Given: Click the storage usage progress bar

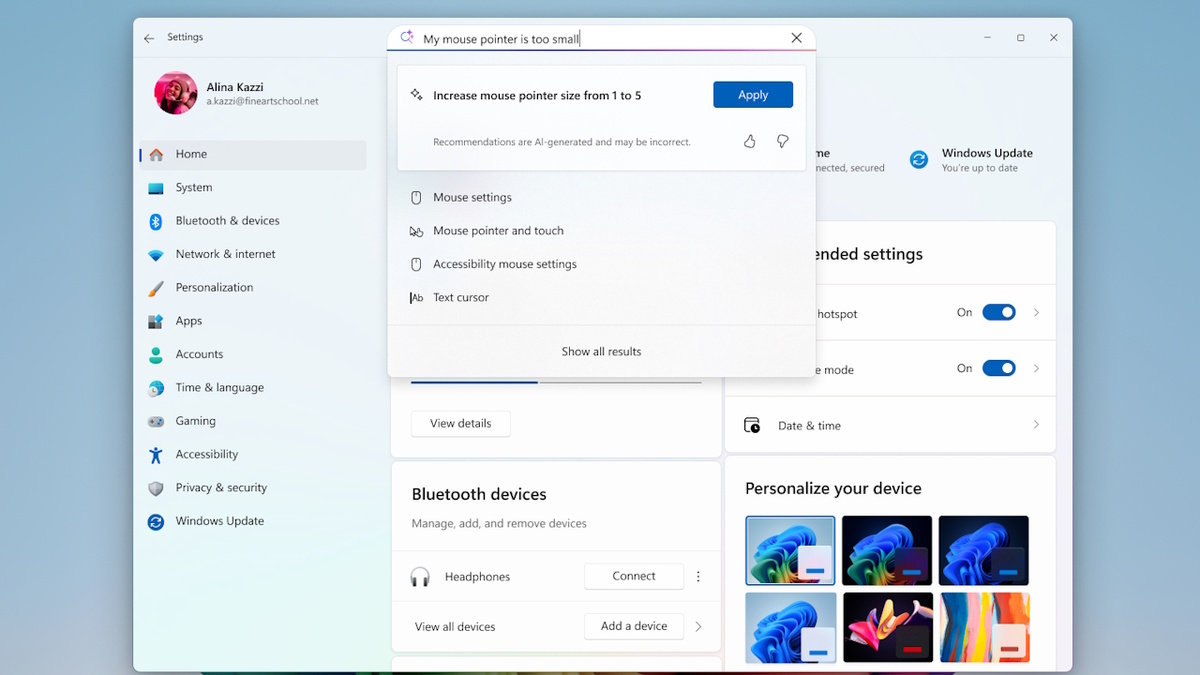Looking at the screenshot, I should [x=556, y=382].
